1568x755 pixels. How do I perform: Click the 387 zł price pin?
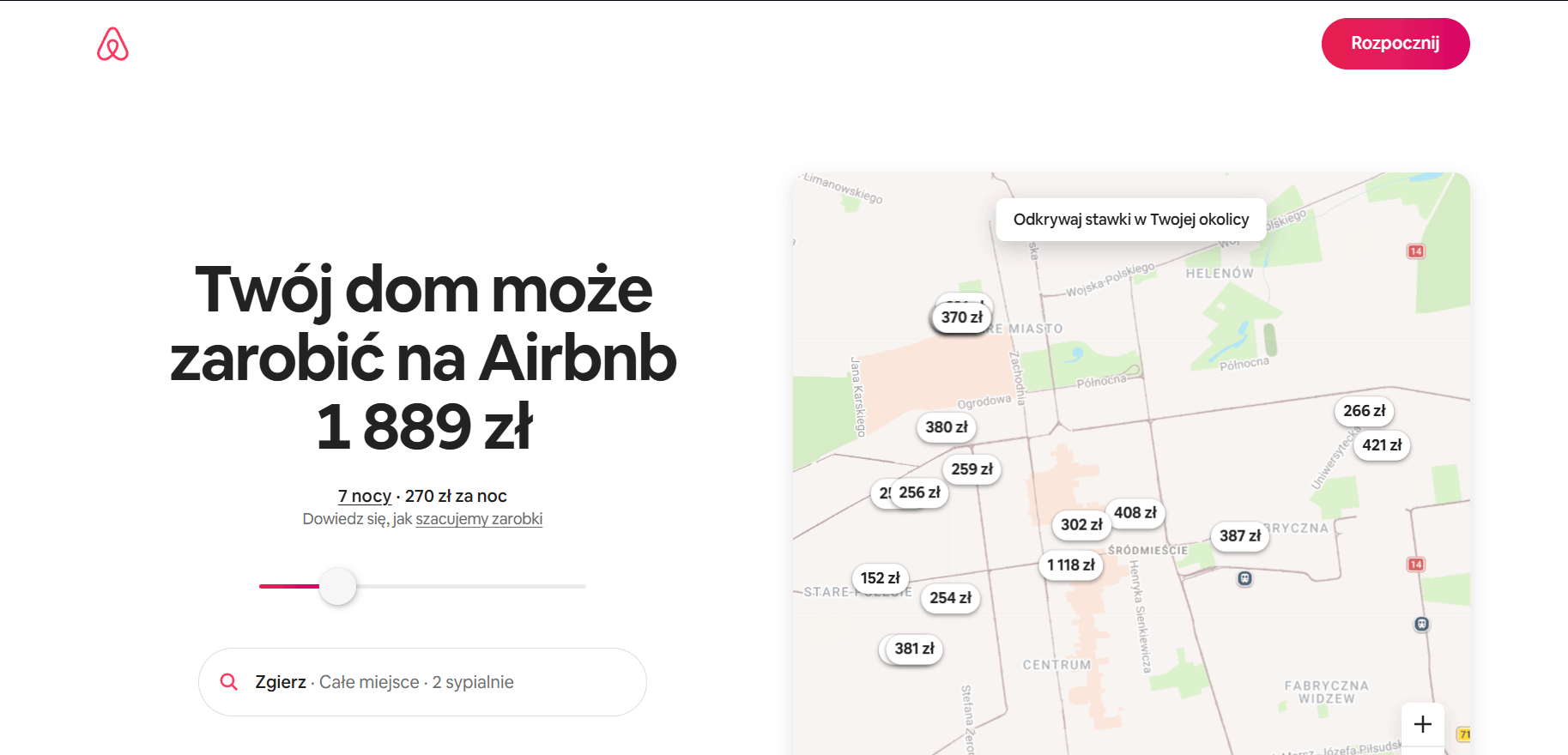point(1239,536)
